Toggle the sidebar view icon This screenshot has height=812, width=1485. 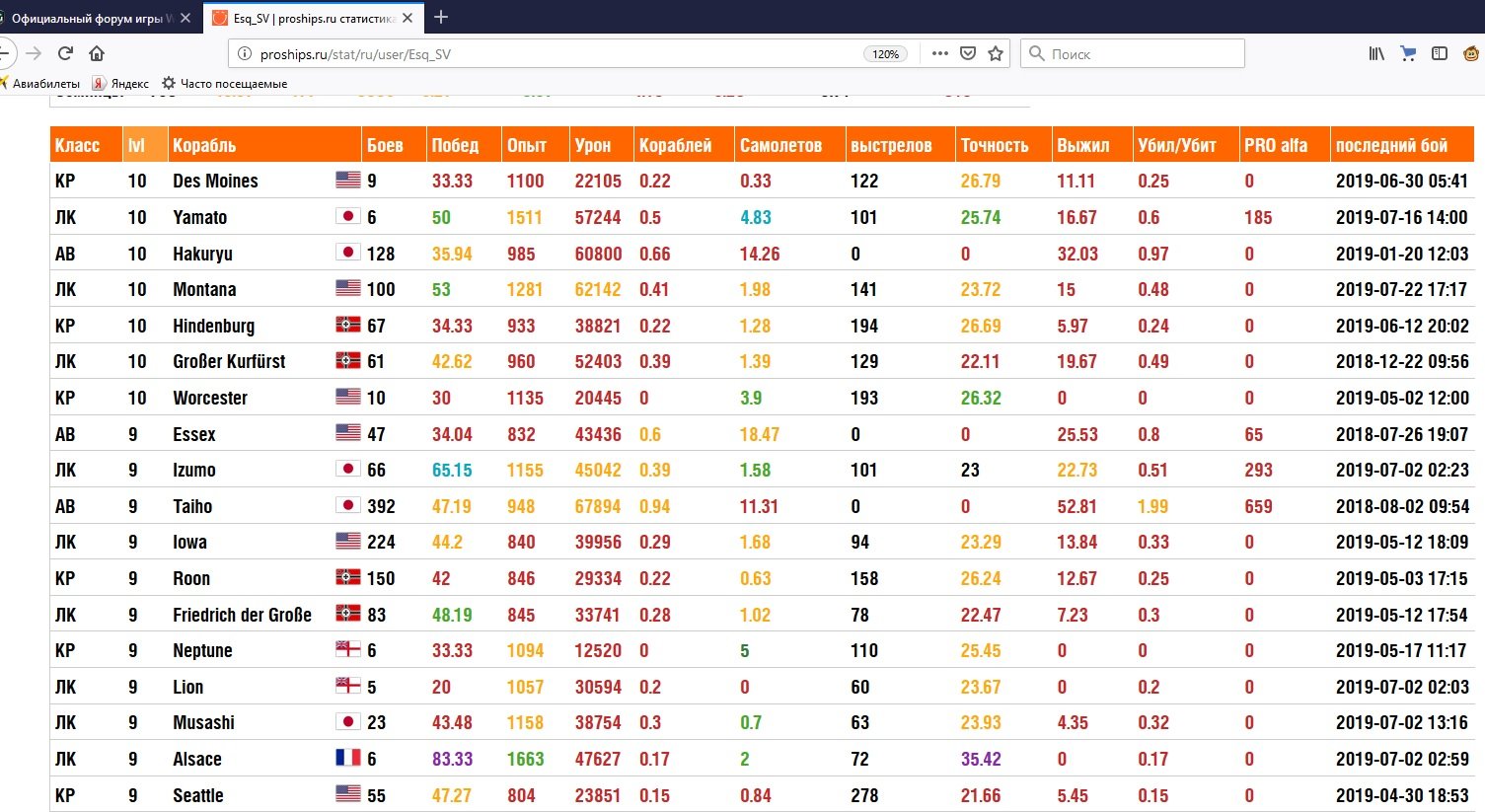[x=1440, y=53]
